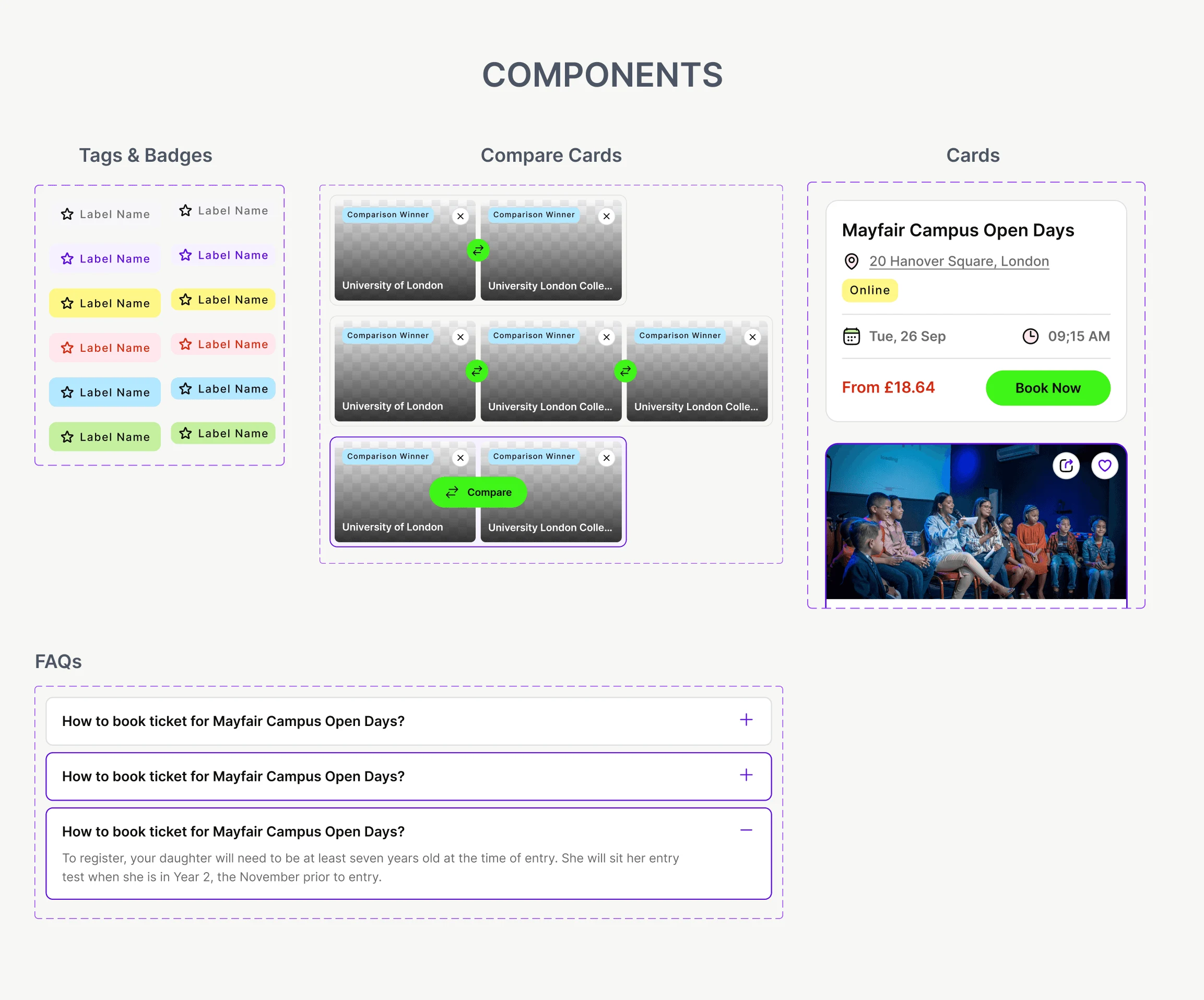Click the star icon in the large red Label Name tag
This screenshot has width=1204, height=1000.
pyautogui.click(x=67, y=348)
